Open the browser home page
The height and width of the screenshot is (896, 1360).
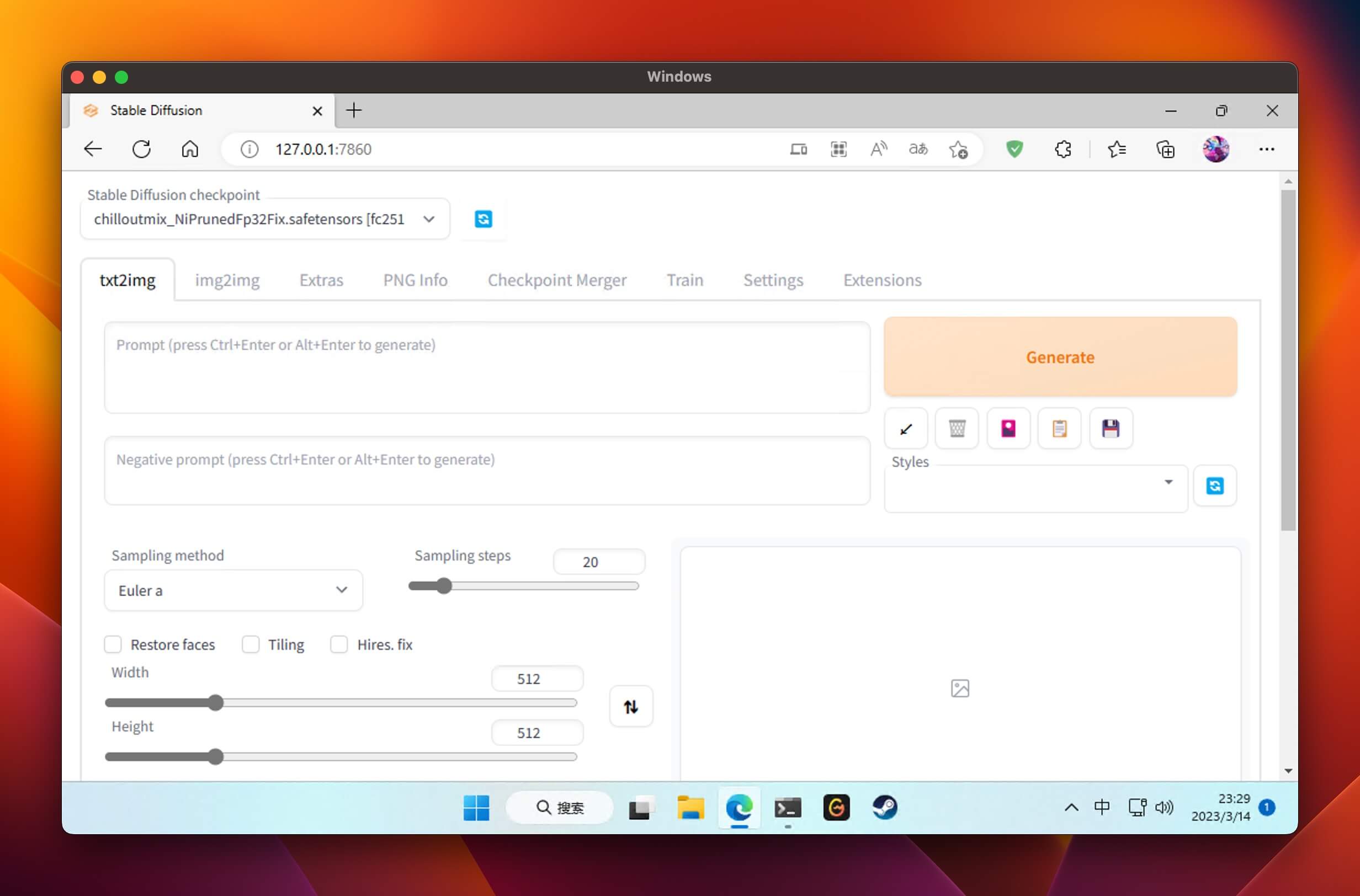190,149
